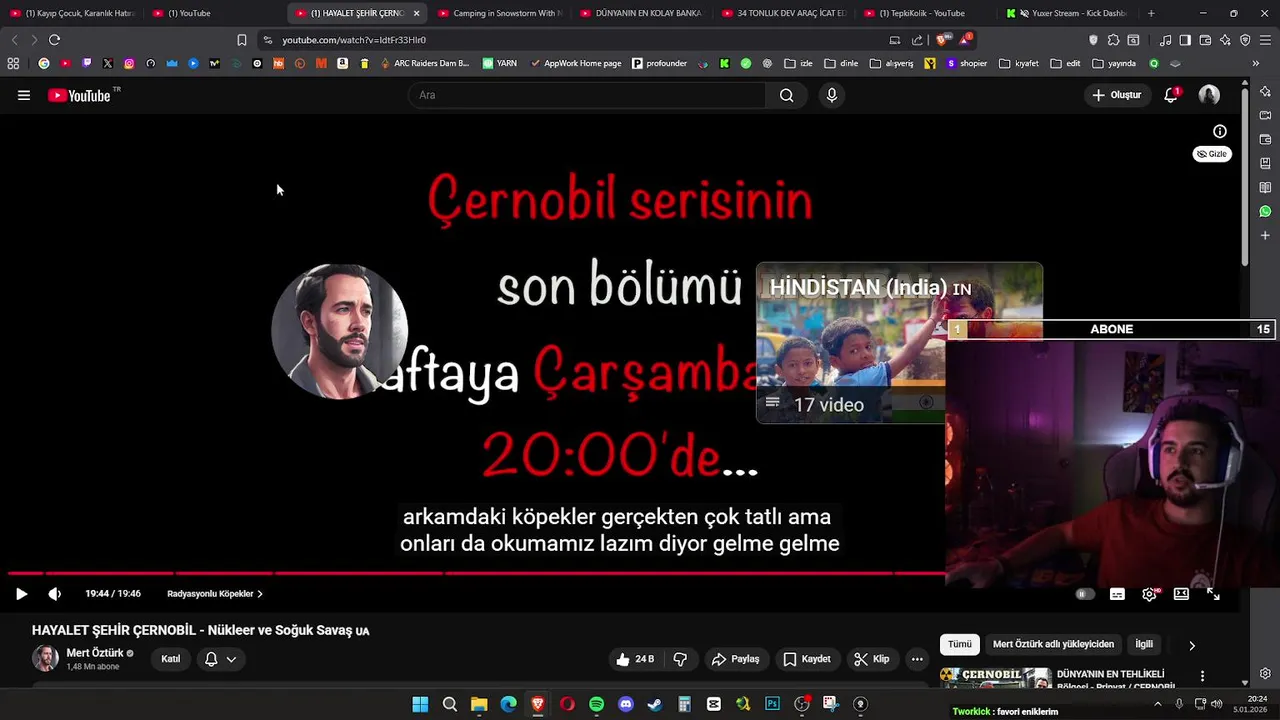Viewport: 1280px width, 720px height.
Task: Create a clip with Klip button
Action: (x=871, y=659)
